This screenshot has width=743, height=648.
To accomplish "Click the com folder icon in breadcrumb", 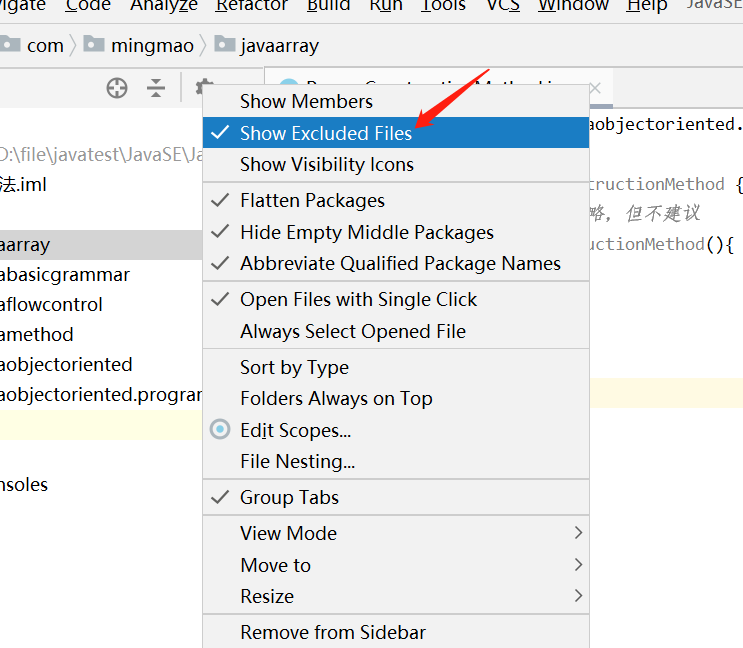I will [x=11, y=45].
